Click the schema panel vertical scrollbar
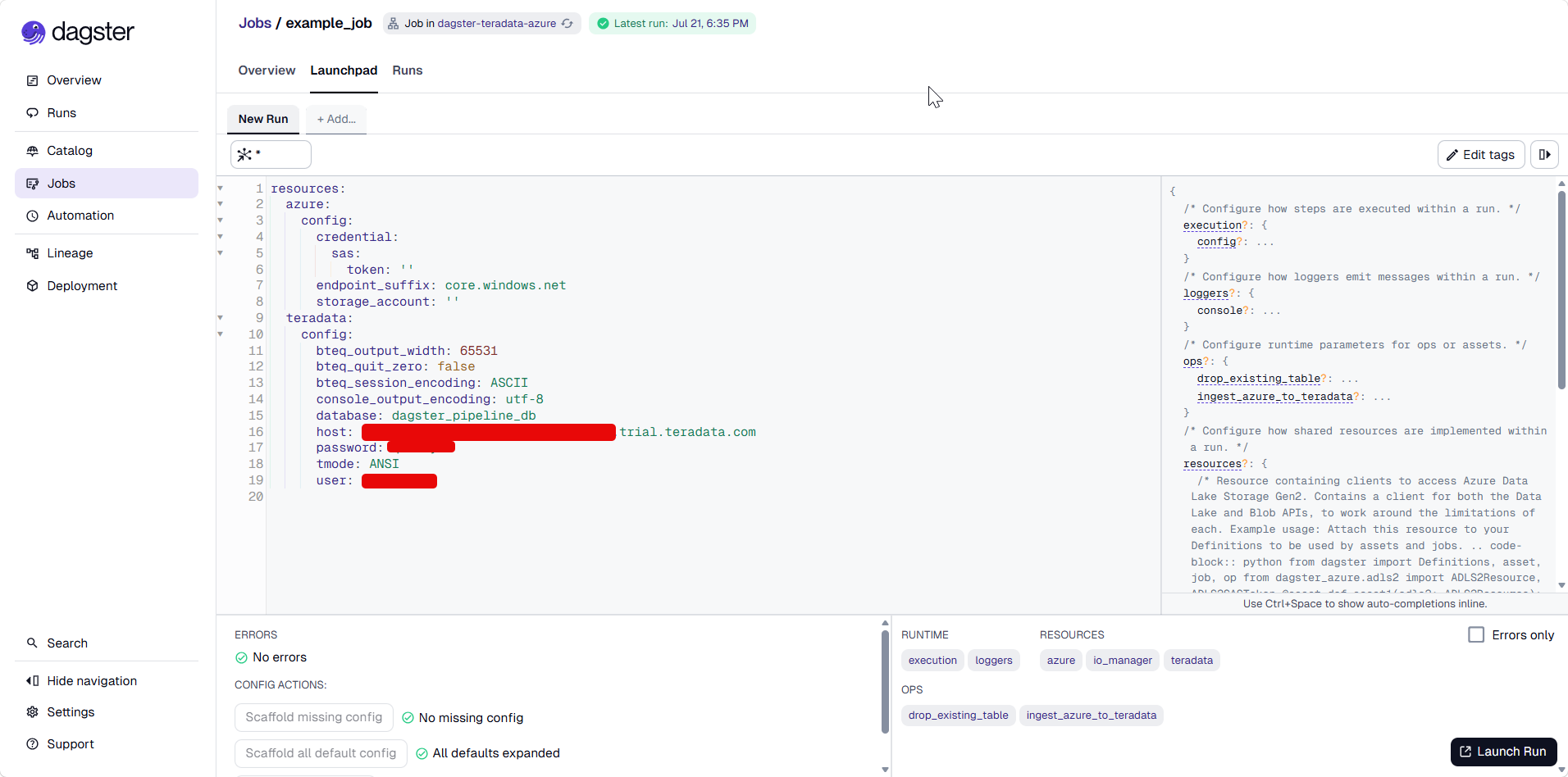This screenshot has height=777, width=1568. coord(1561,291)
